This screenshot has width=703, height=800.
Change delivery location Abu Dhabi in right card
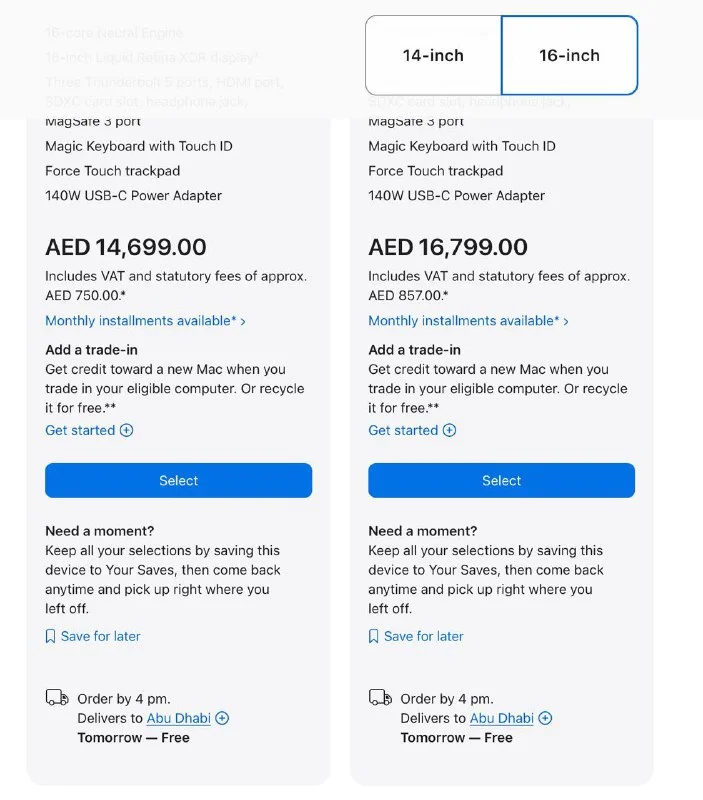[501, 718]
